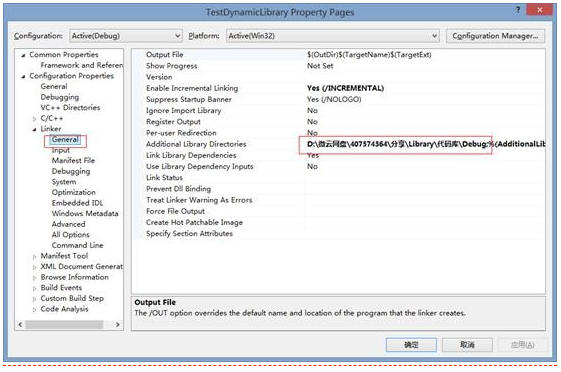Open the Configuration dropdown showing Active(Debug)
This screenshot has height=372, width=561.
[126, 36]
